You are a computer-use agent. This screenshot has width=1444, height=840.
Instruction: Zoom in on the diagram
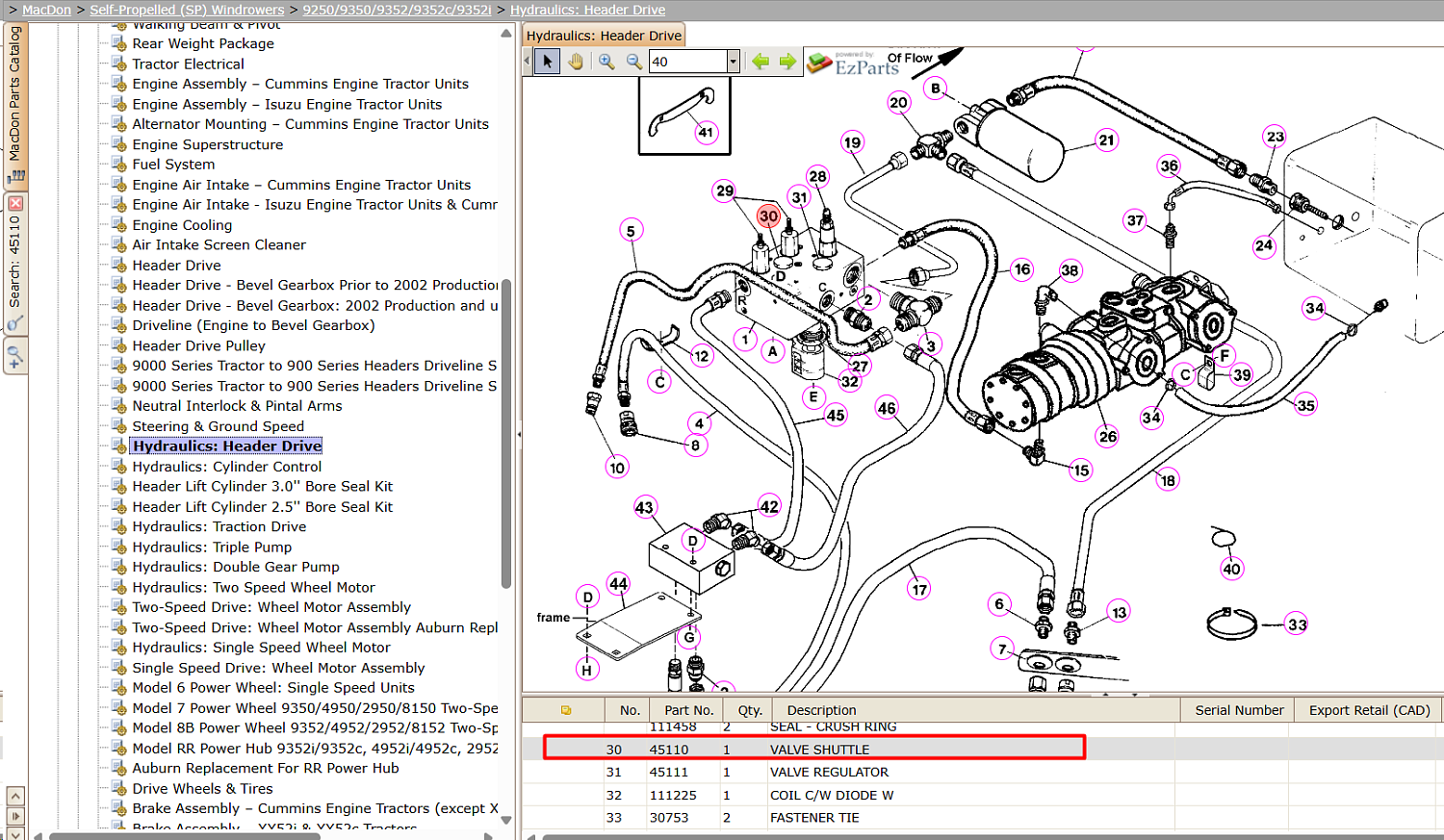tap(606, 62)
